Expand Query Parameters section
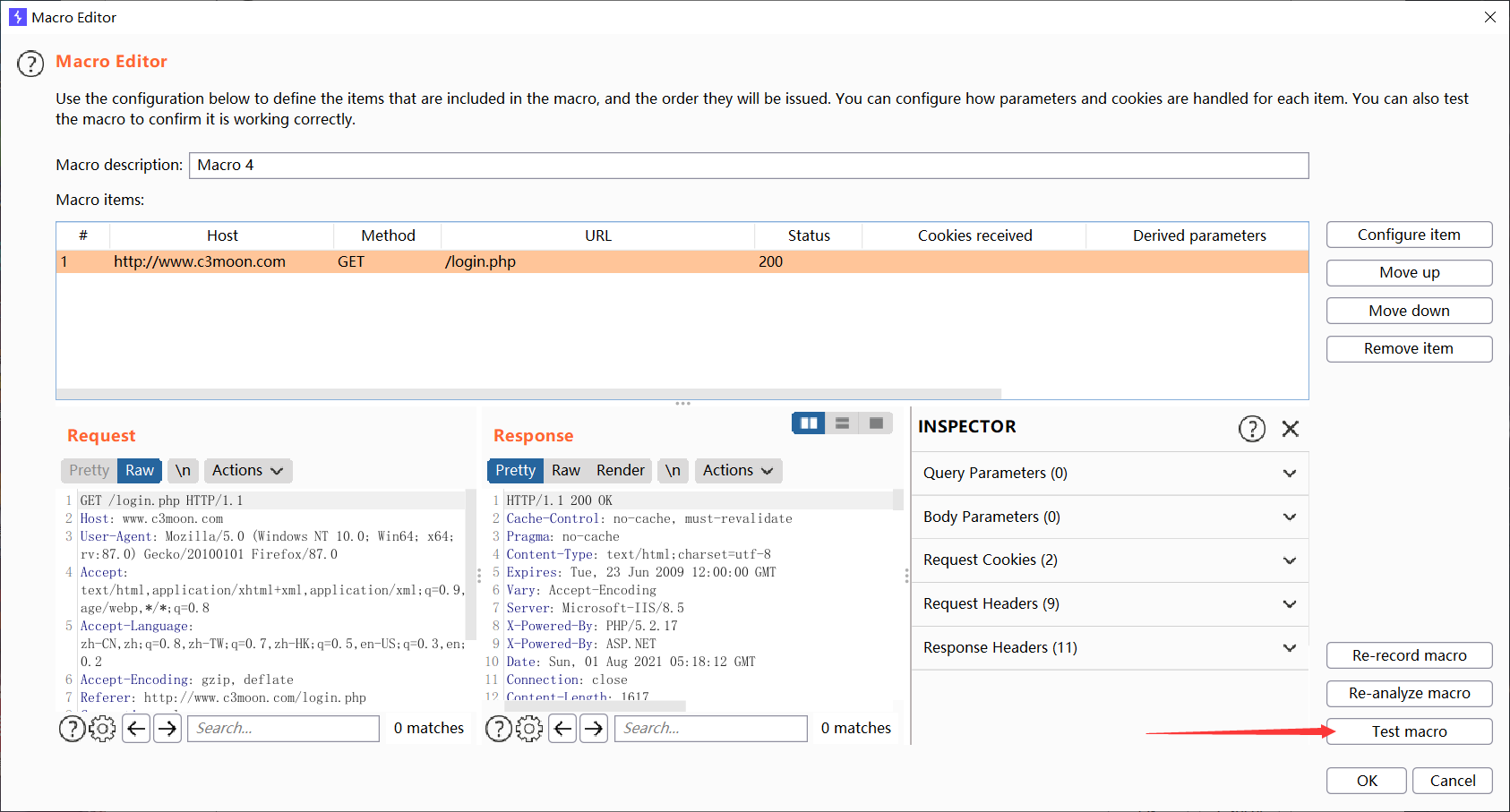1510x812 pixels. click(x=1111, y=474)
